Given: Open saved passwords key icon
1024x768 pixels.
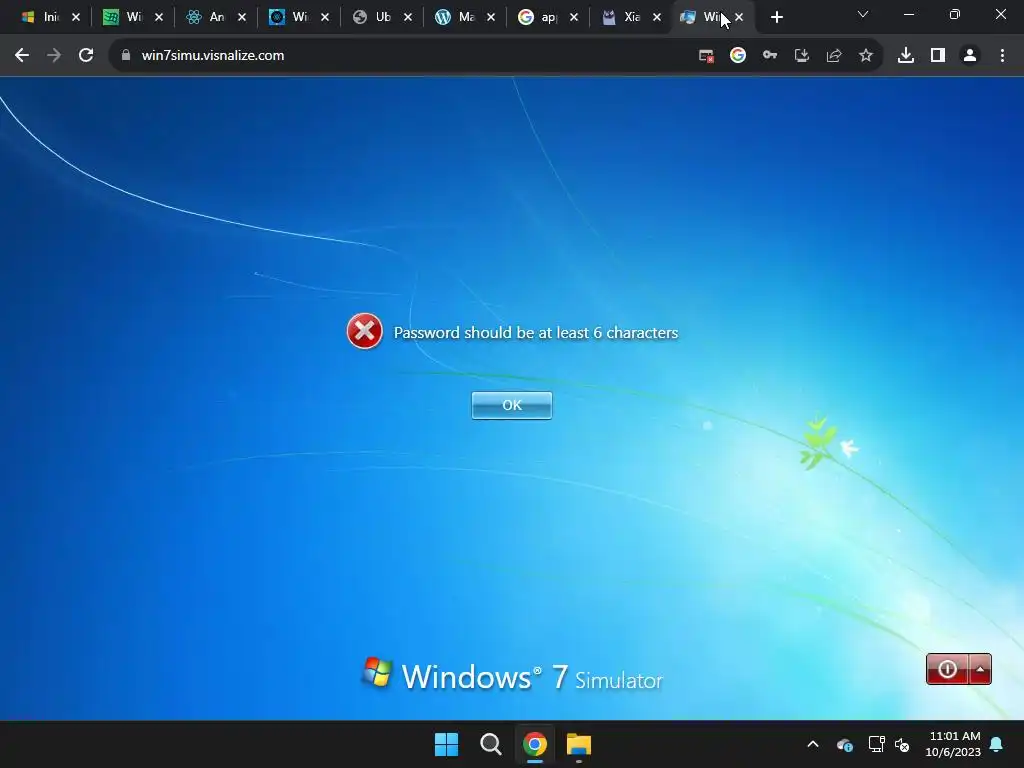Looking at the screenshot, I should coord(770,56).
